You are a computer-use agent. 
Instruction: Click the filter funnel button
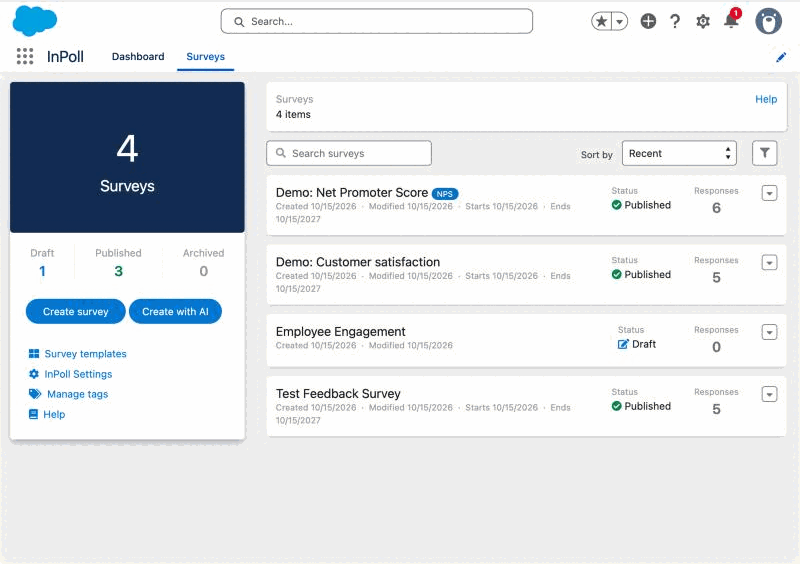764,153
